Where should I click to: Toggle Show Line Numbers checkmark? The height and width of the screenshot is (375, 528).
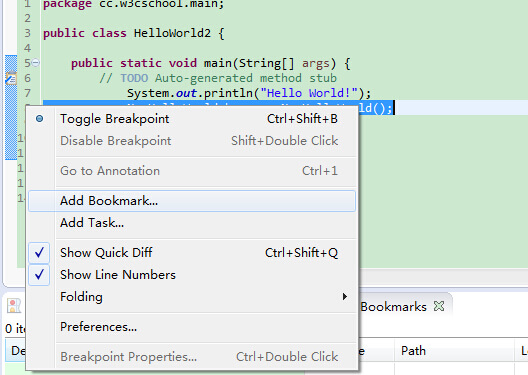(x=39, y=275)
